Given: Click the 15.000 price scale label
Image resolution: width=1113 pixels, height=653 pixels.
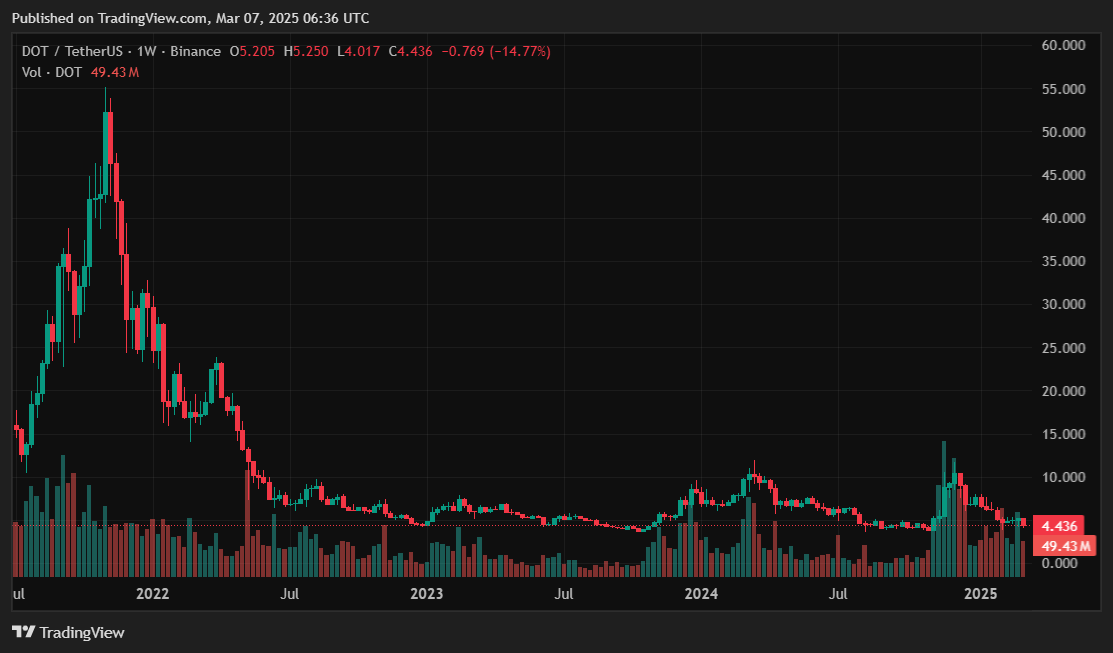Looking at the screenshot, I should pos(1063,434).
